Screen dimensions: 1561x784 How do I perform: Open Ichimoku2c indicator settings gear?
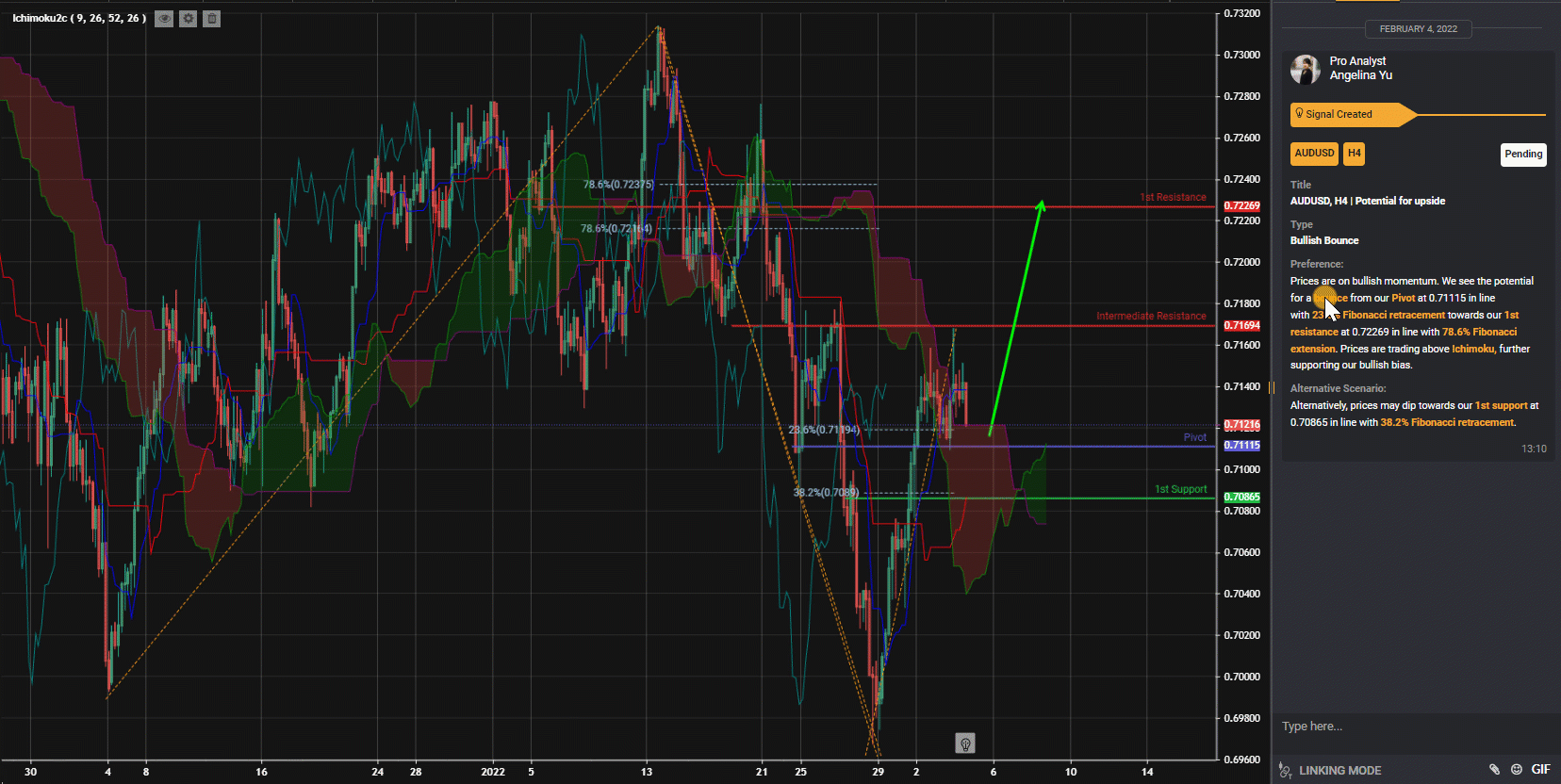click(189, 19)
